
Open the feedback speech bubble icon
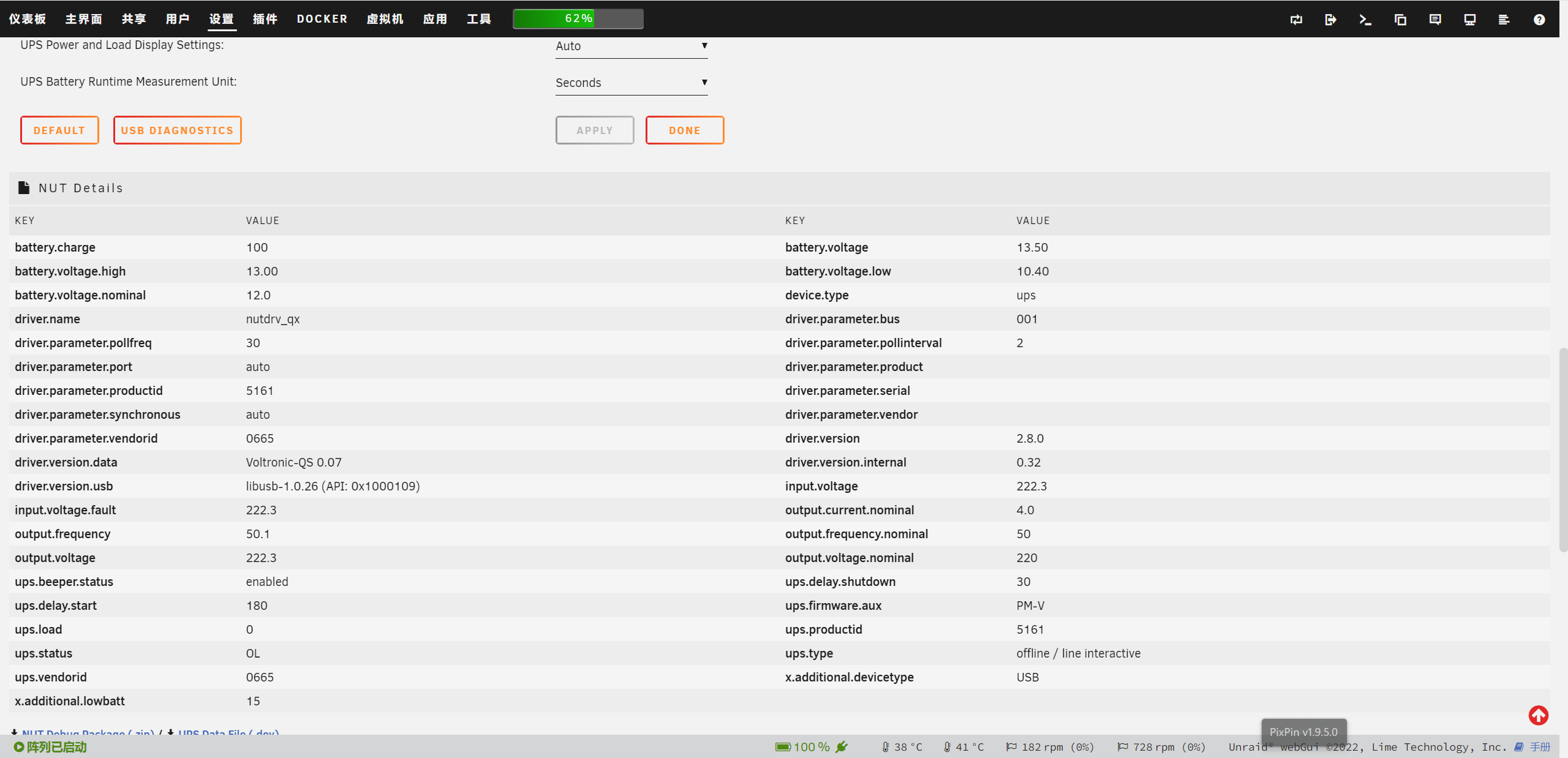click(x=1435, y=20)
